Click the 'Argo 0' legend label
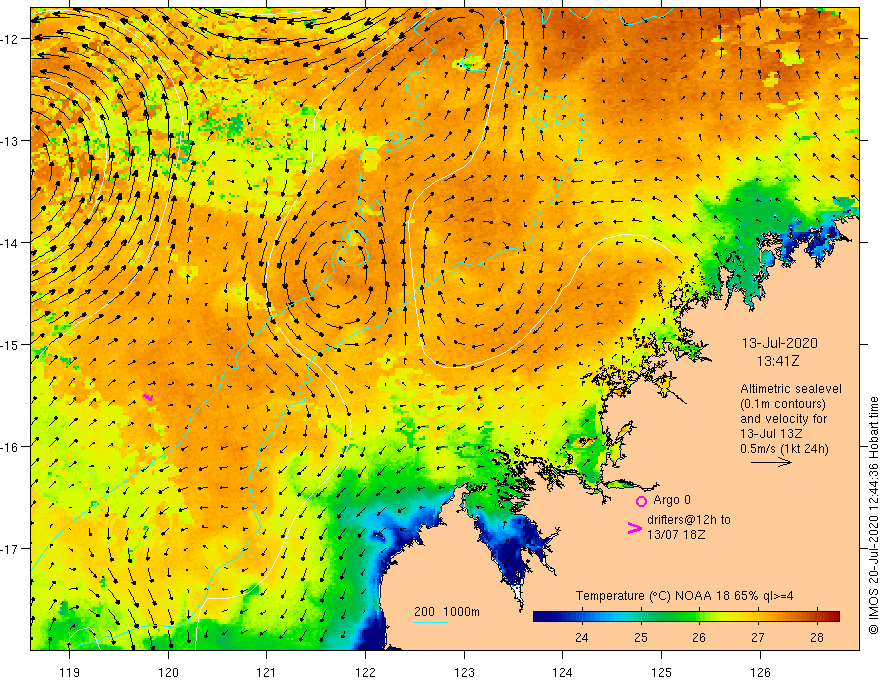Viewport: 880px width, 680px height. click(672, 500)
